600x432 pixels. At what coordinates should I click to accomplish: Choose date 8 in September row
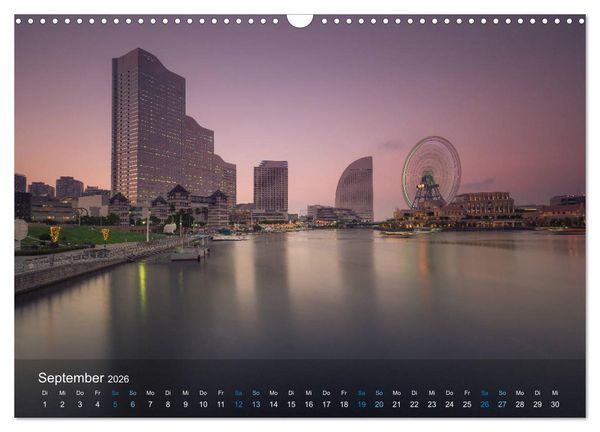168,404
